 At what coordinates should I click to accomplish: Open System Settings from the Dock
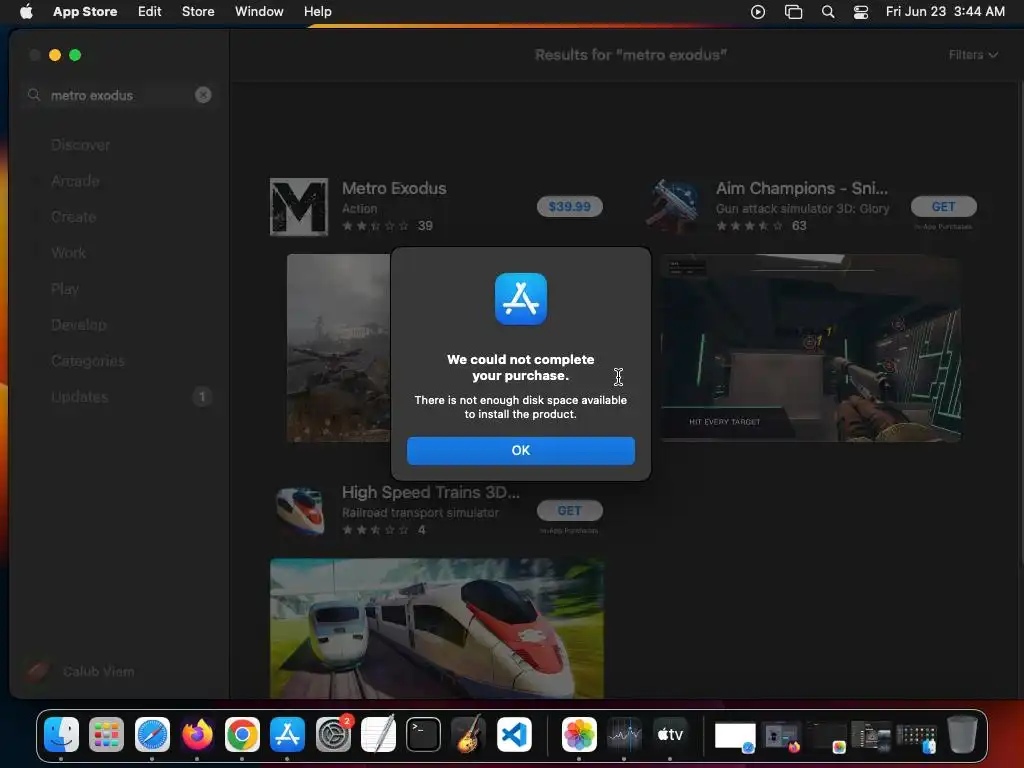point(333,735)
